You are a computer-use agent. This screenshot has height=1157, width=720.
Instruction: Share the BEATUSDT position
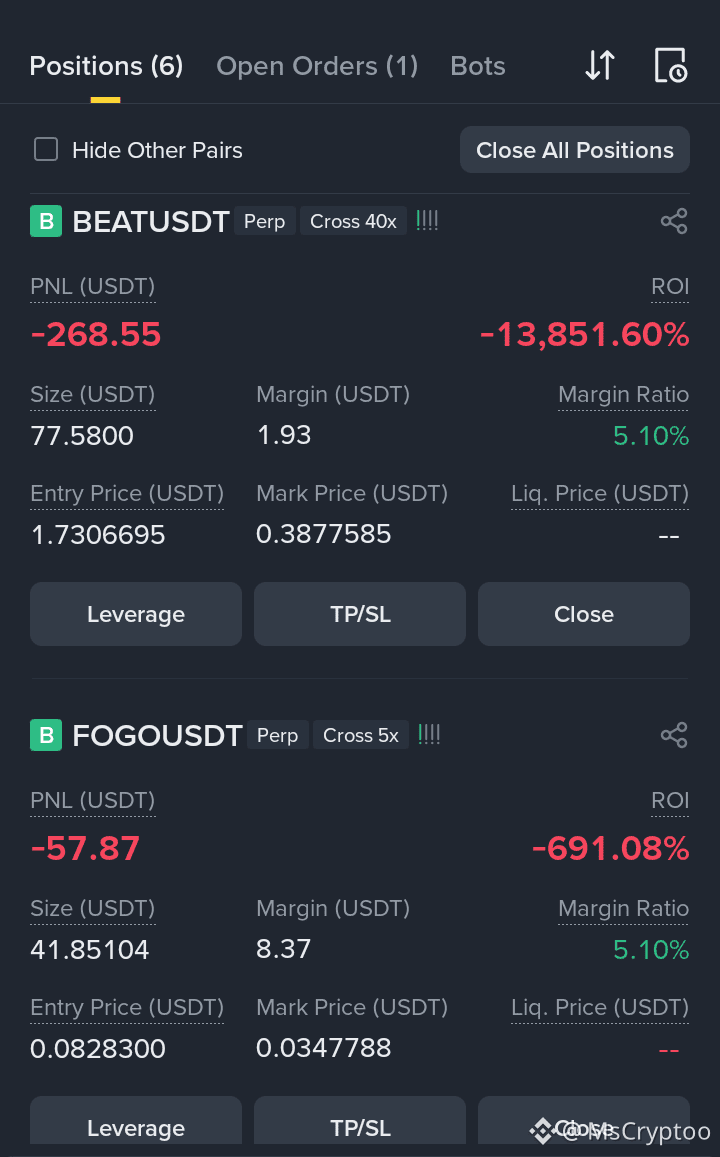[674, 221]
